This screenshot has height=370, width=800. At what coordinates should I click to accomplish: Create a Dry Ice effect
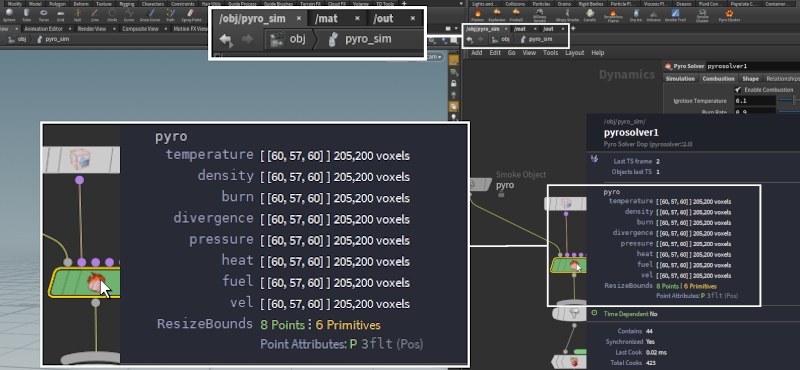click(636, 15)
